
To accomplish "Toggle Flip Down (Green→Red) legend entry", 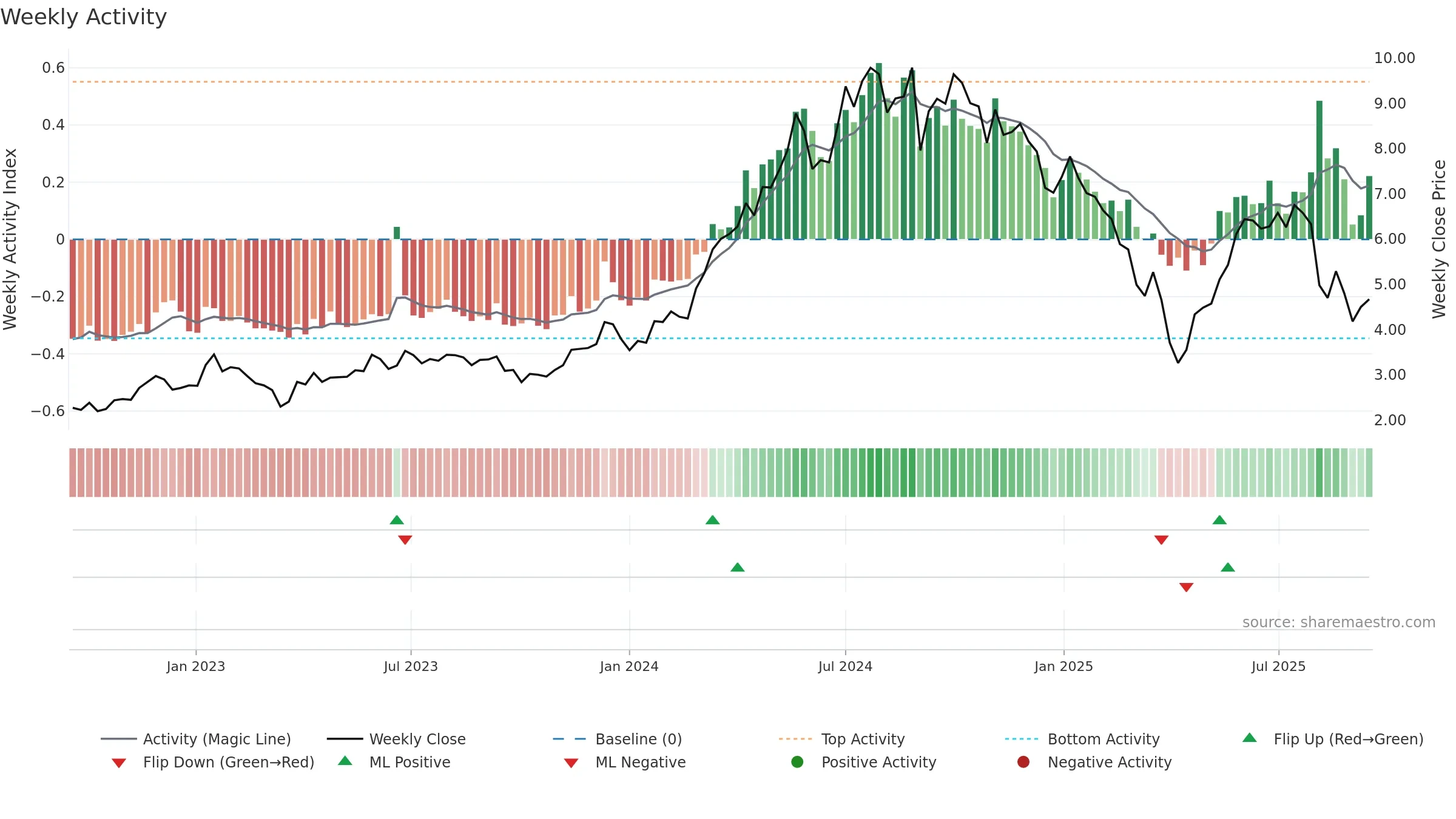I will (x=212, y=762).
